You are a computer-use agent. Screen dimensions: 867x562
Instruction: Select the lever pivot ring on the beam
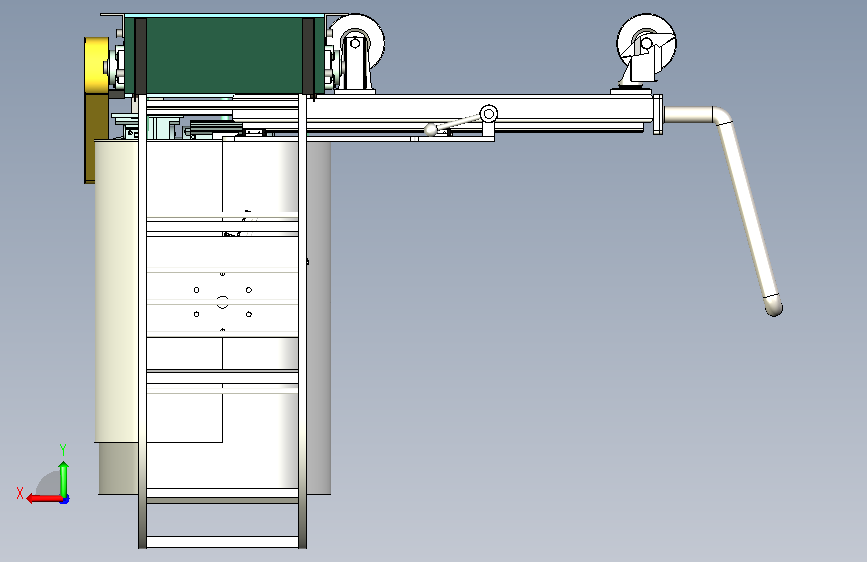pyautogui.click(x=488, y=115)
